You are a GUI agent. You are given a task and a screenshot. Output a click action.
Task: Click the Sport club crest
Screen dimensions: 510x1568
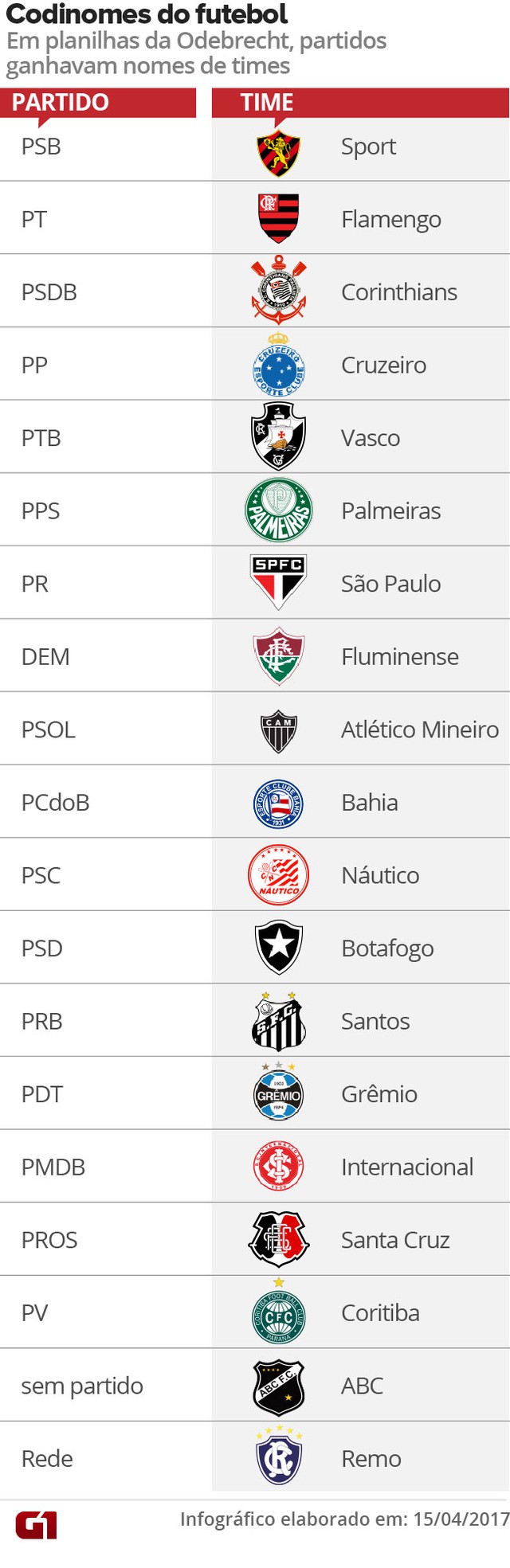[278, 153]
